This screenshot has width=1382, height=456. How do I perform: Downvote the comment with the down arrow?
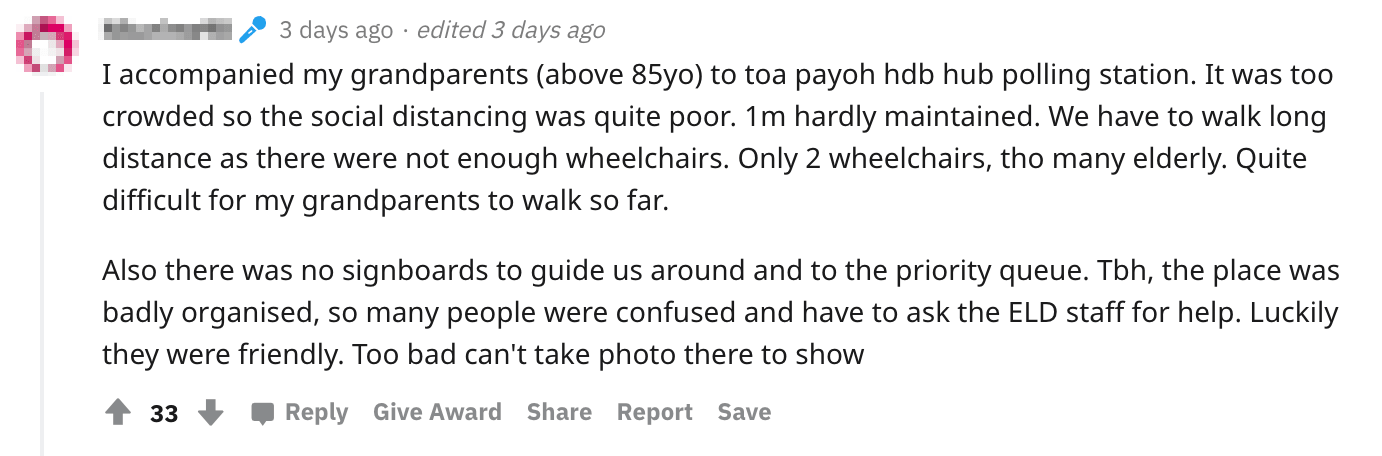pyautogui.click(x=210, y=412)
